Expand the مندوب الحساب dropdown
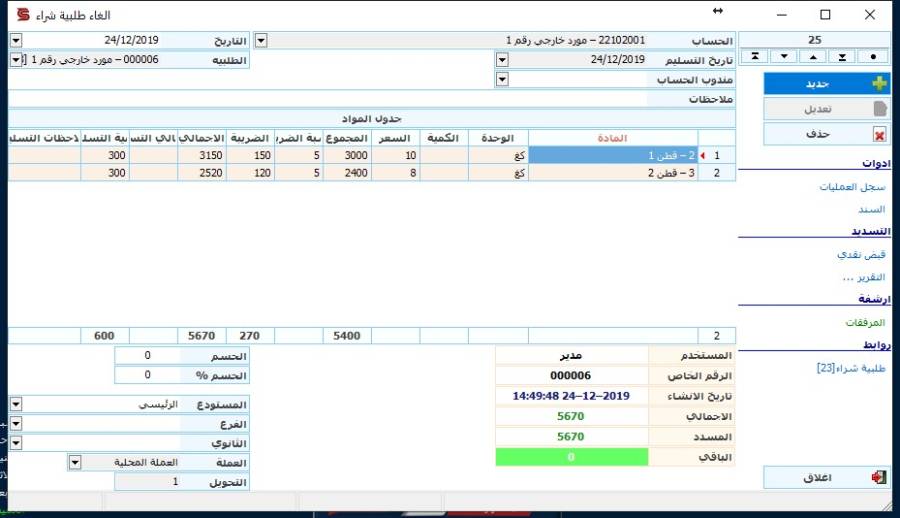Image resolution: width=900 pixels, height=518 pixels. 502,79
